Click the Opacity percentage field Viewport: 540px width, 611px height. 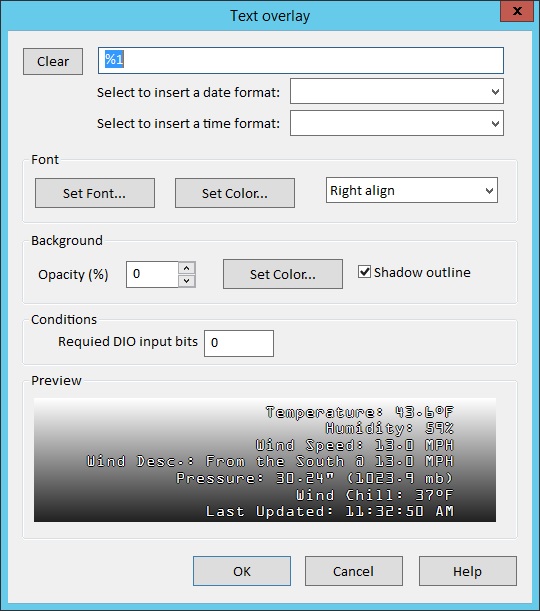[152, 274]
